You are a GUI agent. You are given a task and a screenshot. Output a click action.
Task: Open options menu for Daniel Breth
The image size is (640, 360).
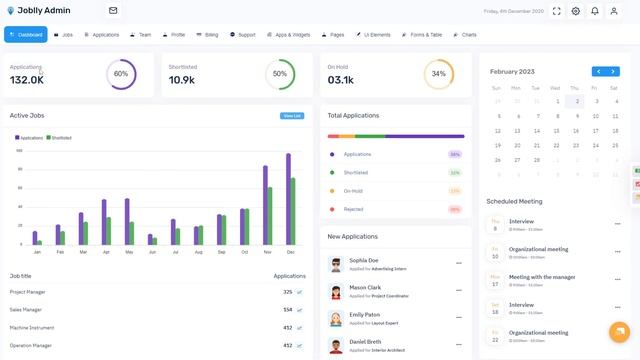[x=459, y=344]
